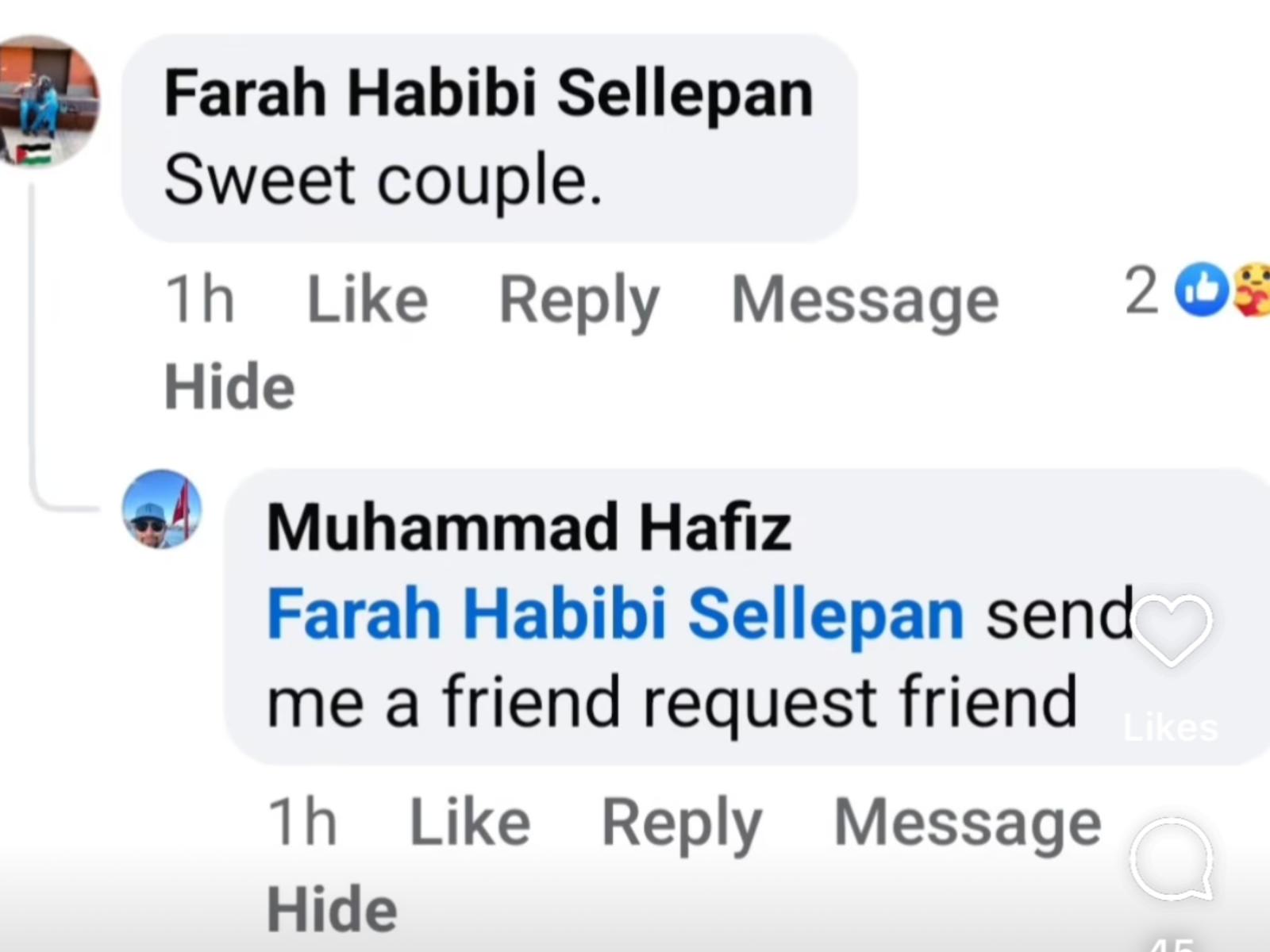
Task: Hide Muhammad Hafiz's reply
Action: coord(332,908)
